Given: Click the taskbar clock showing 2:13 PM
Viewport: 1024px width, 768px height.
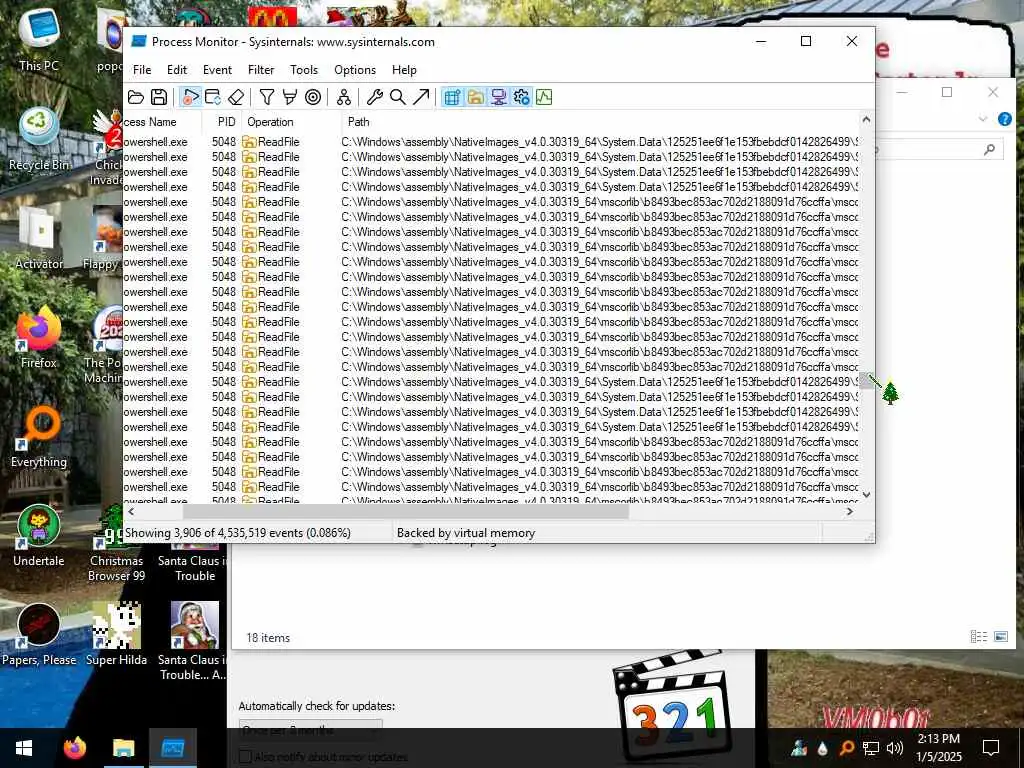Looking at the screenshot, I should tap(938, 748).
